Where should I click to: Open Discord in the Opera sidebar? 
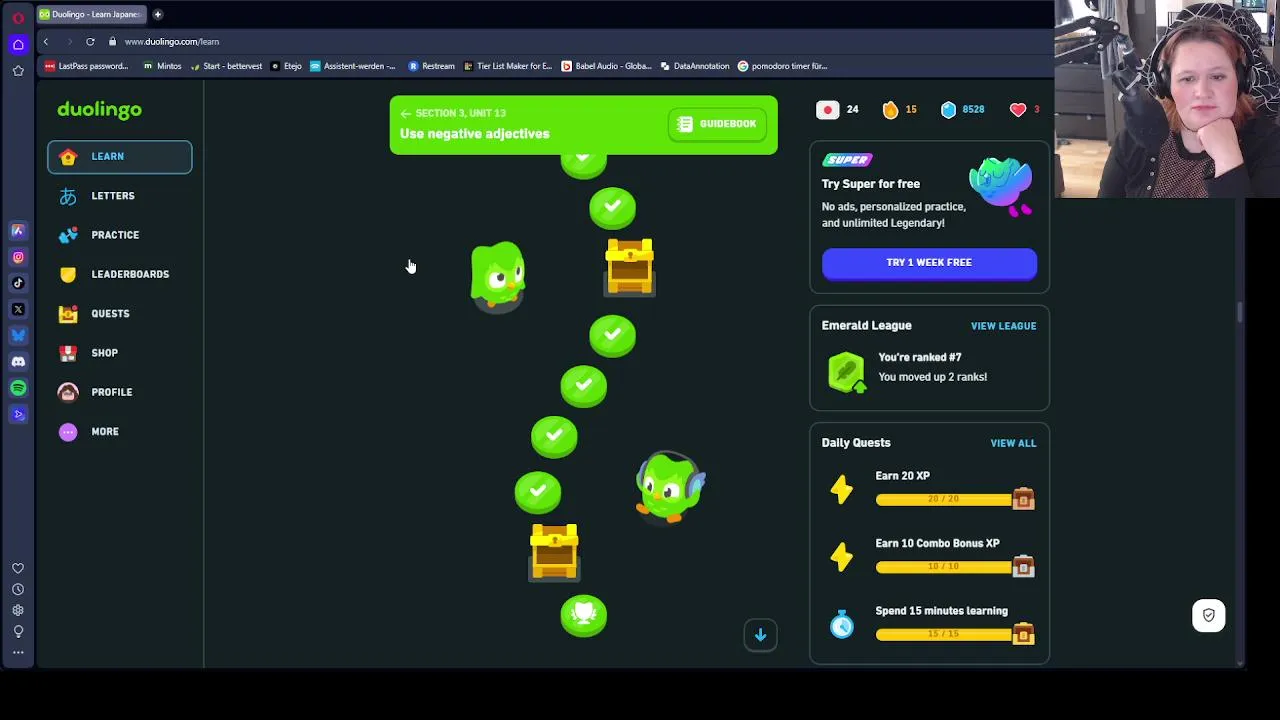(18, 361)
